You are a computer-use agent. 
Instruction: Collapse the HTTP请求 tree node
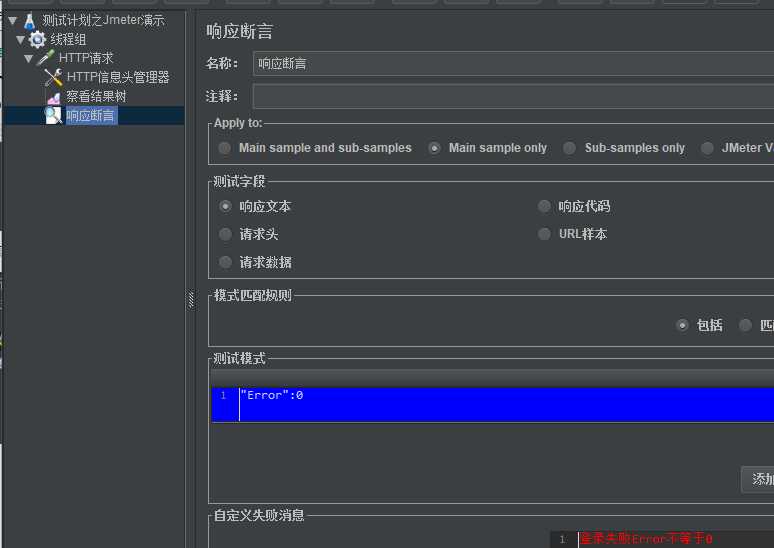tap(29, 59)
